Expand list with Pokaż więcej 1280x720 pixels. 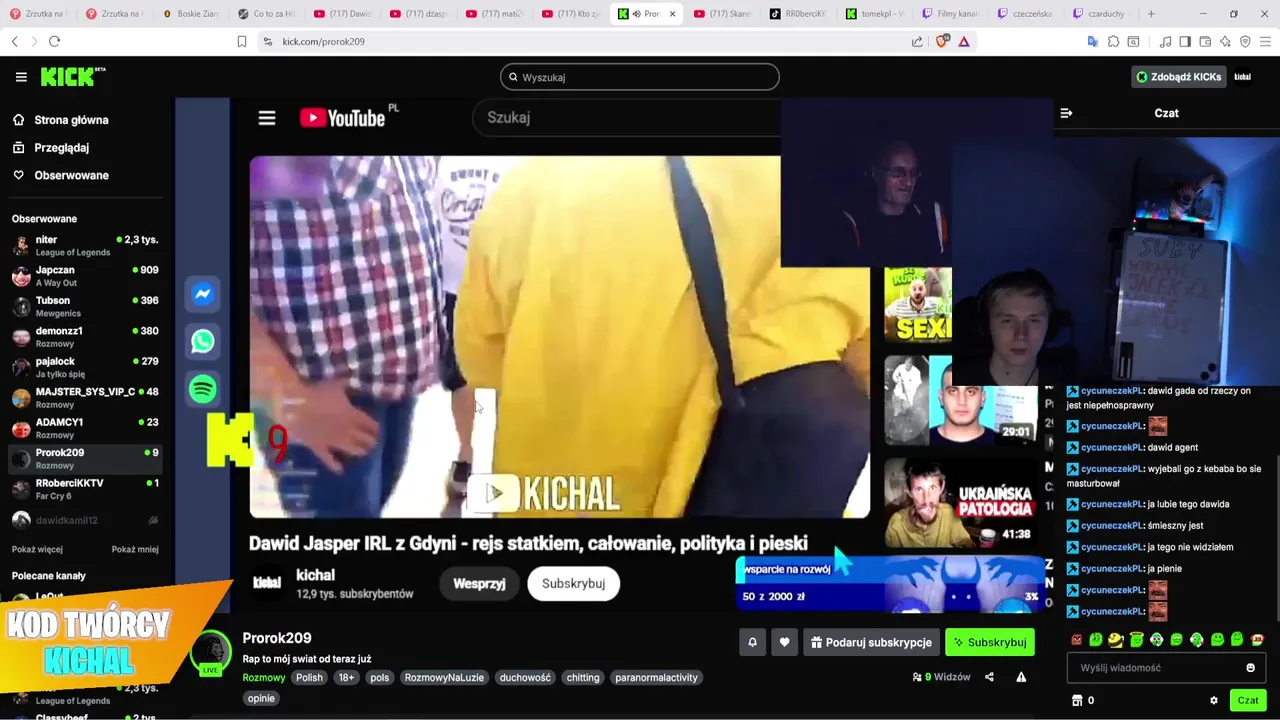(37, 549)
